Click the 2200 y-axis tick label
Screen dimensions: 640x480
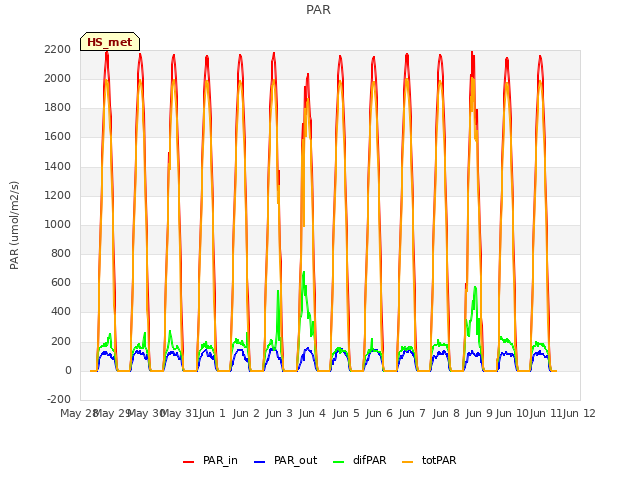58,49
